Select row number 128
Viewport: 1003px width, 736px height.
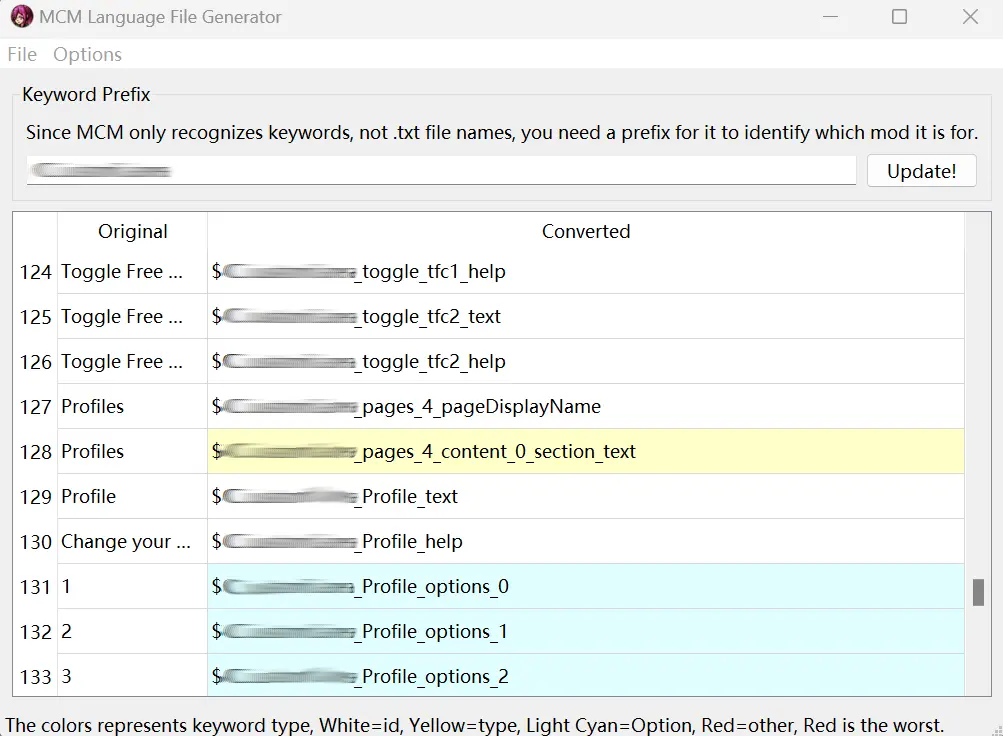(35, 451)
